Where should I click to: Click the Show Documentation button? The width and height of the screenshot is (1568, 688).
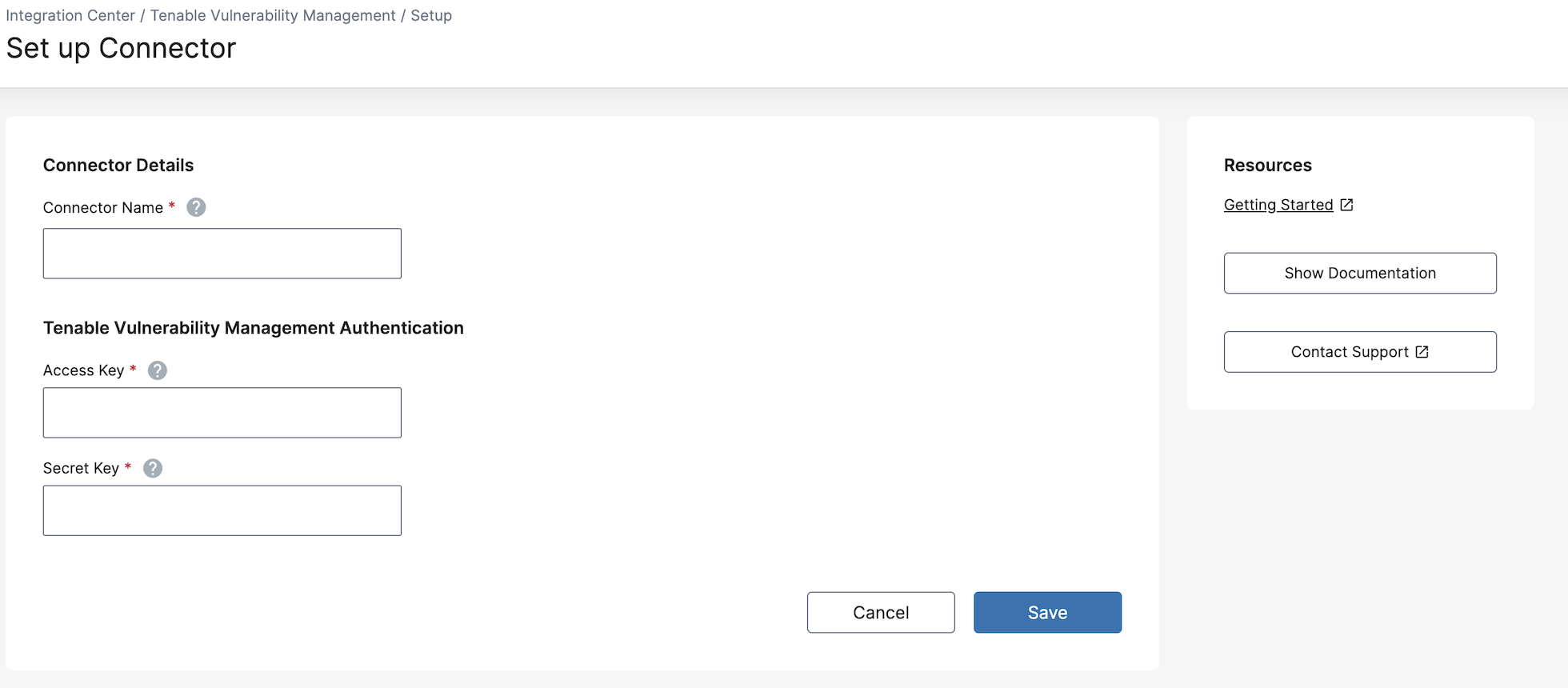[x=1360, y=274]
